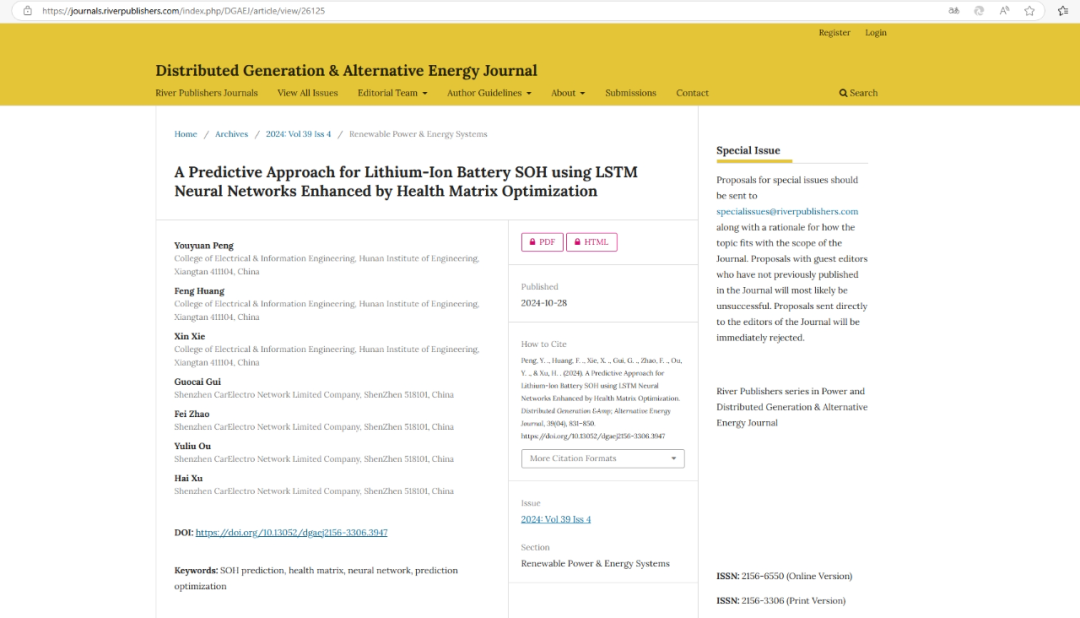Expand More Citation Formats dropdown

pos(603,458)
